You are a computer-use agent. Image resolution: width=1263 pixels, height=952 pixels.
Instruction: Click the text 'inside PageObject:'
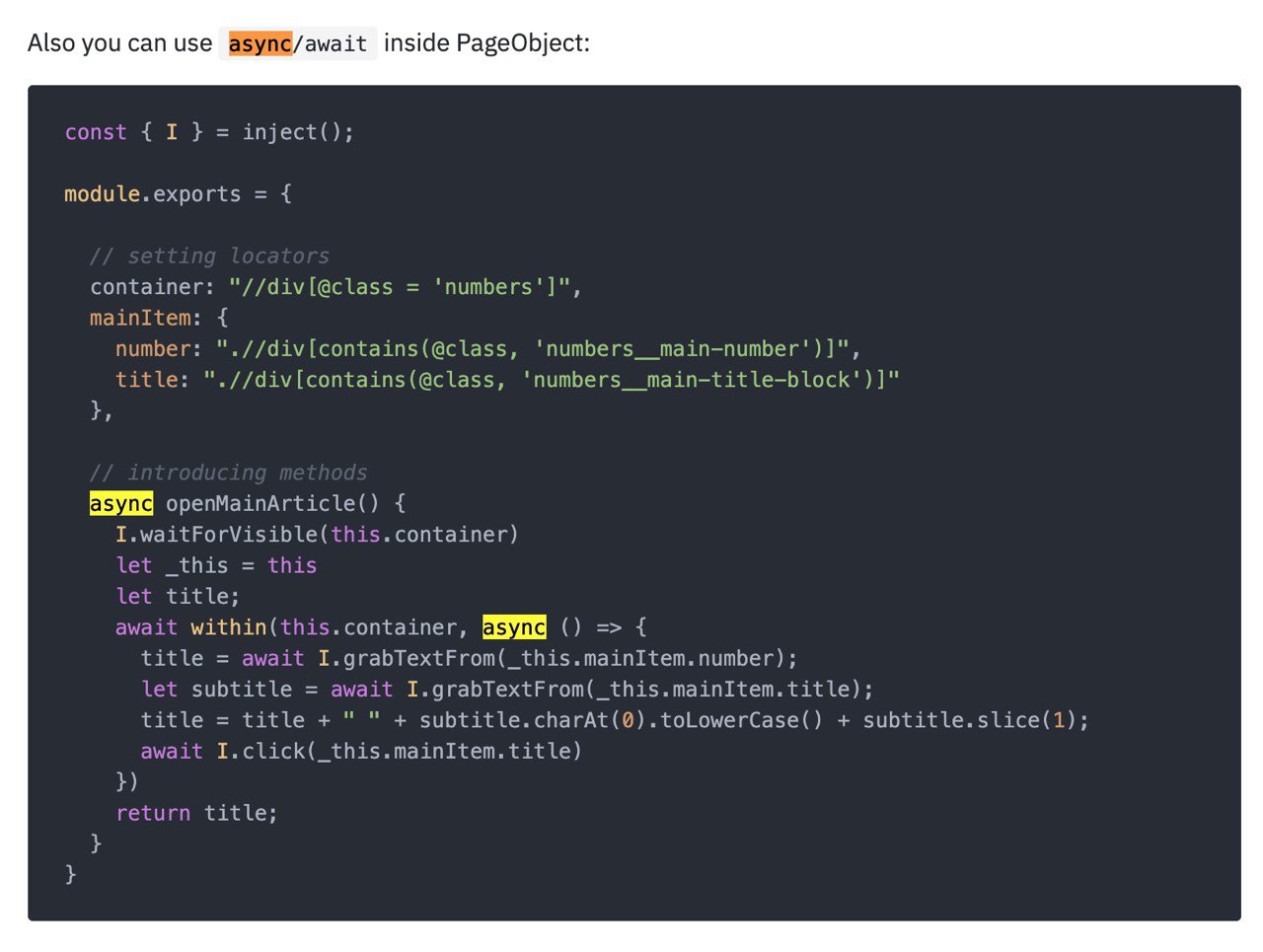pyautogui.click(x=486, y=43)
